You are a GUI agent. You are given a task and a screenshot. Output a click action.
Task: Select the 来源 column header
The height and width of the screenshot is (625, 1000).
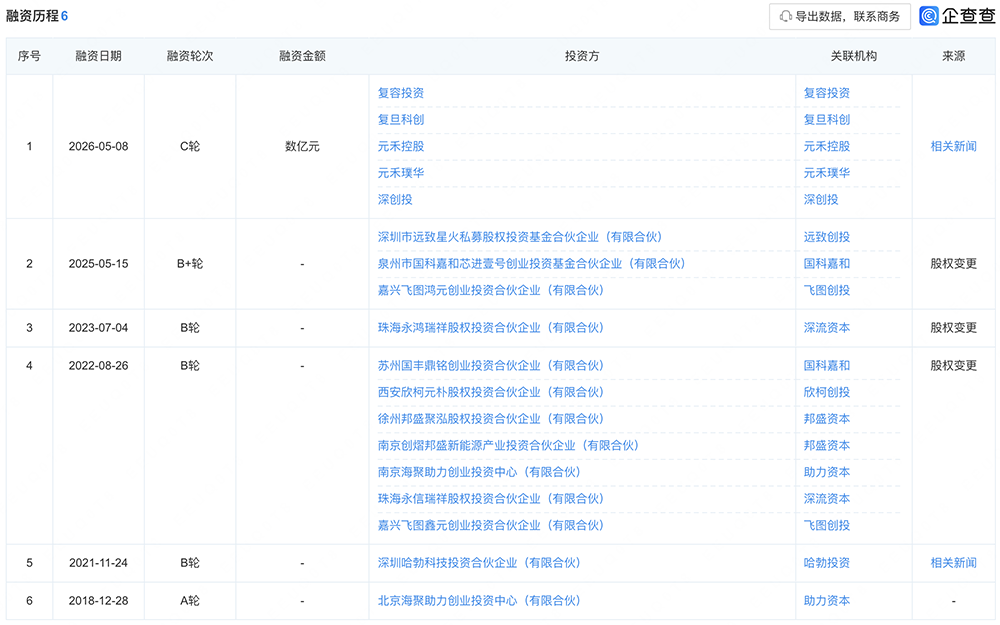click(953, 56)
